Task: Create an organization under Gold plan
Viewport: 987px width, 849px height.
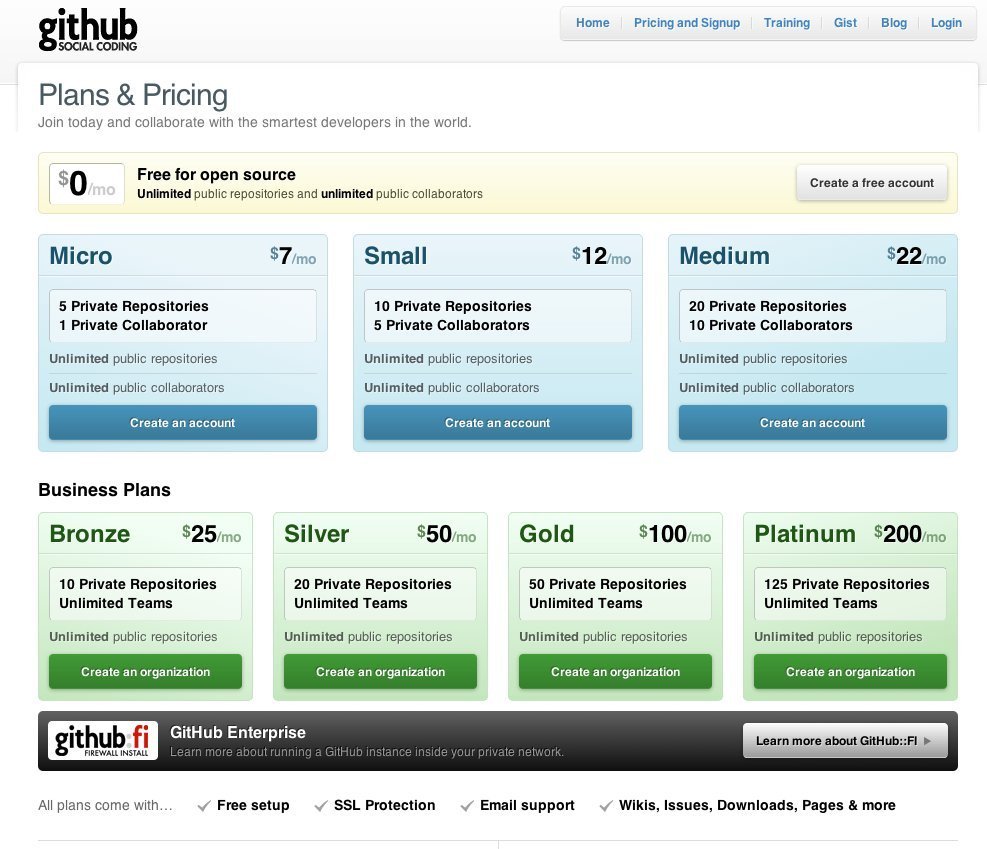Action: coord(615,672)
